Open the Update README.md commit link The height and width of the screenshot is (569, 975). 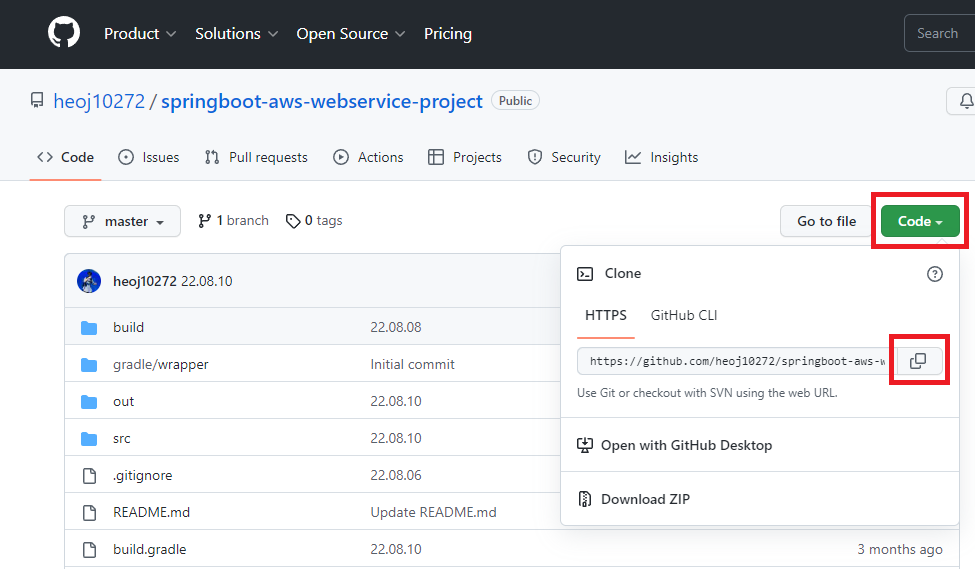click(x=433, y=512)
